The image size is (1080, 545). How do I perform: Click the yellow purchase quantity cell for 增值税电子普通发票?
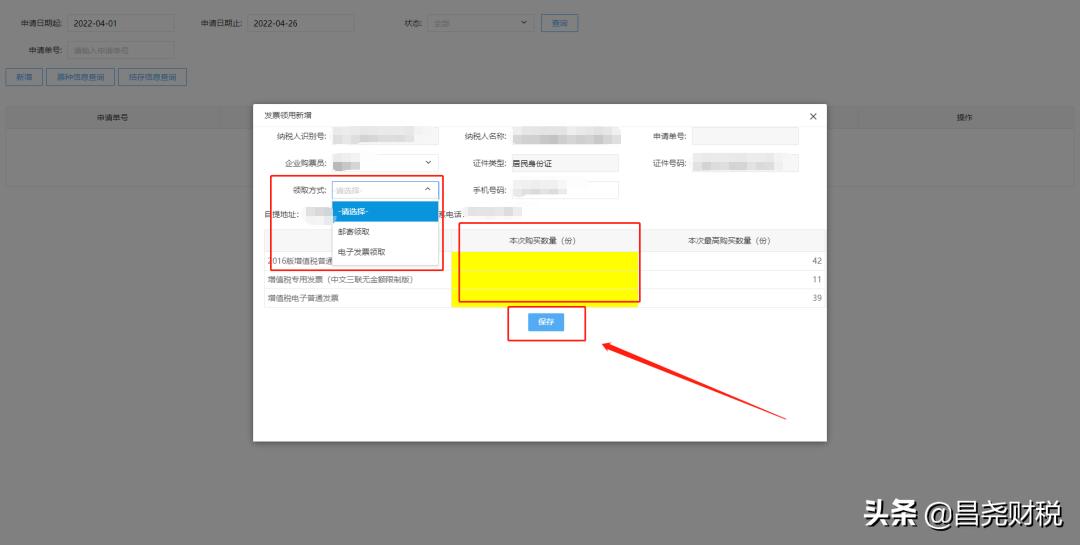point(543,298)
